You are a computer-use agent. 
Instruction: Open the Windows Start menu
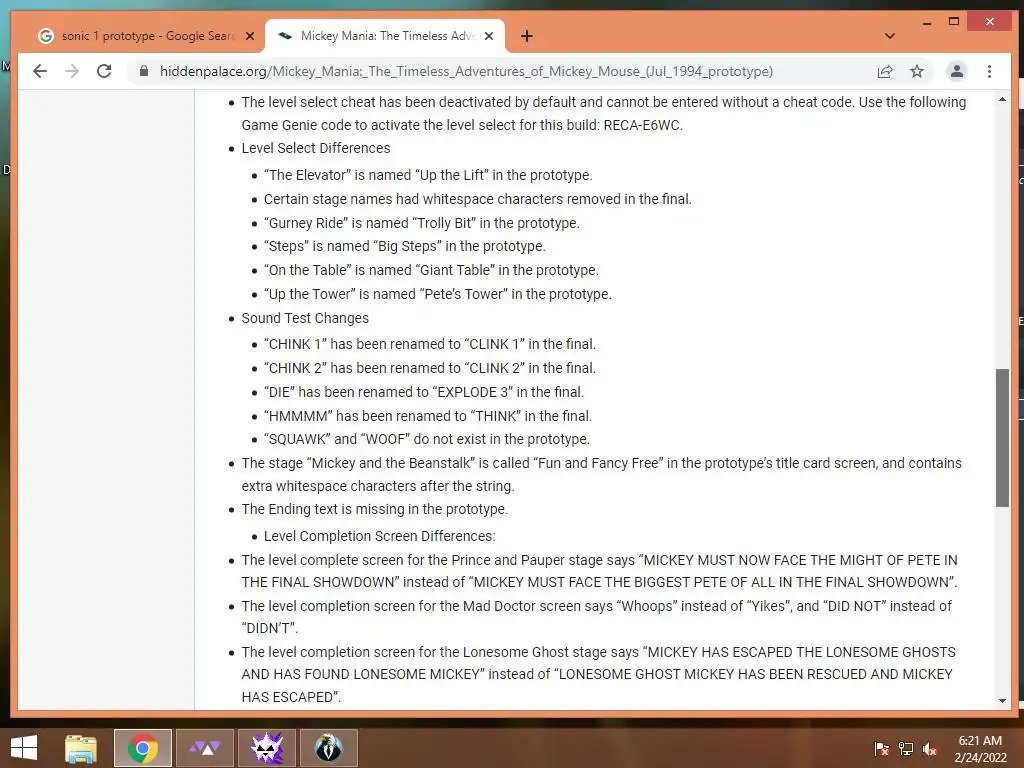24,748
